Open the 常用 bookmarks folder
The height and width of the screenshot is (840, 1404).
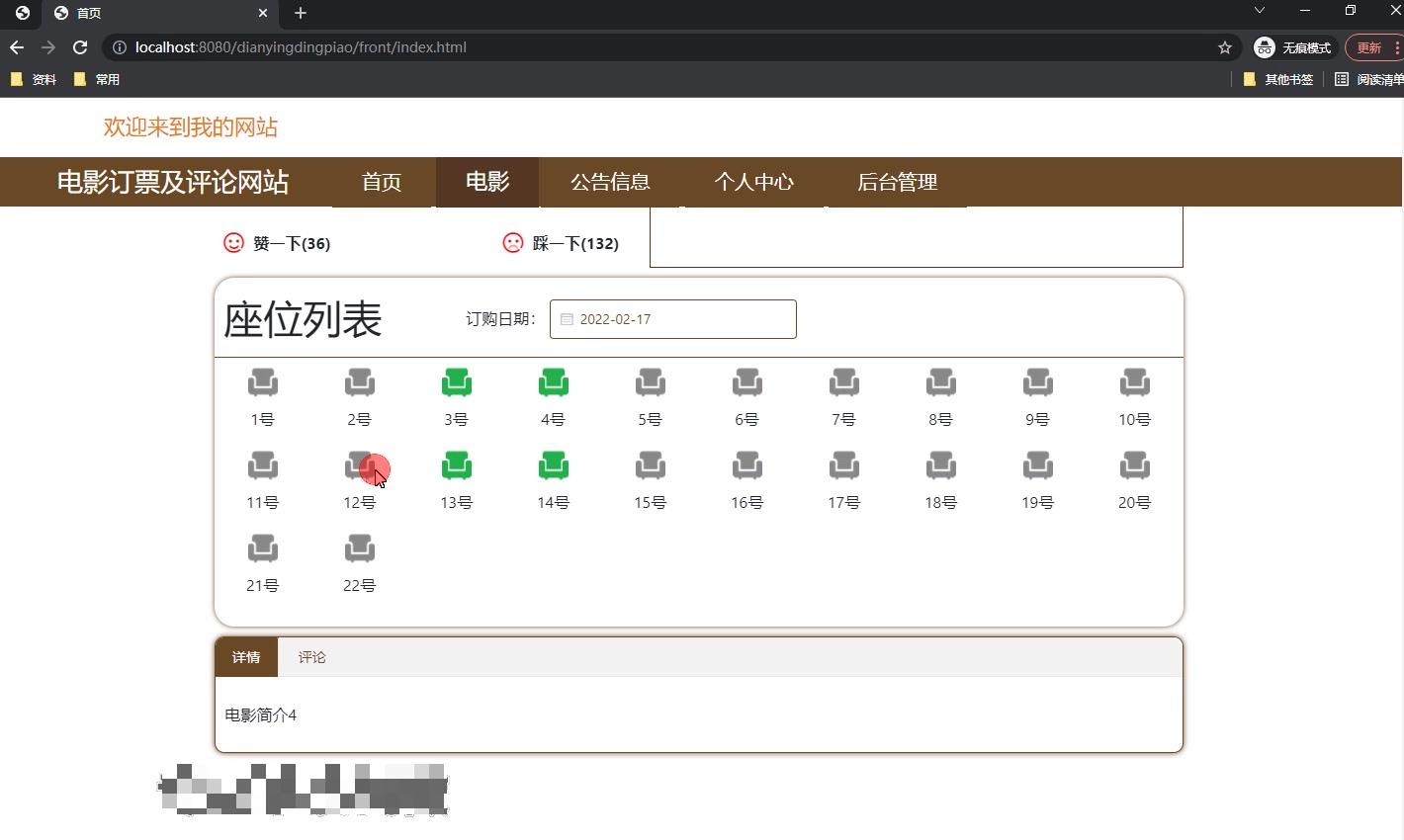pos(97,79)
